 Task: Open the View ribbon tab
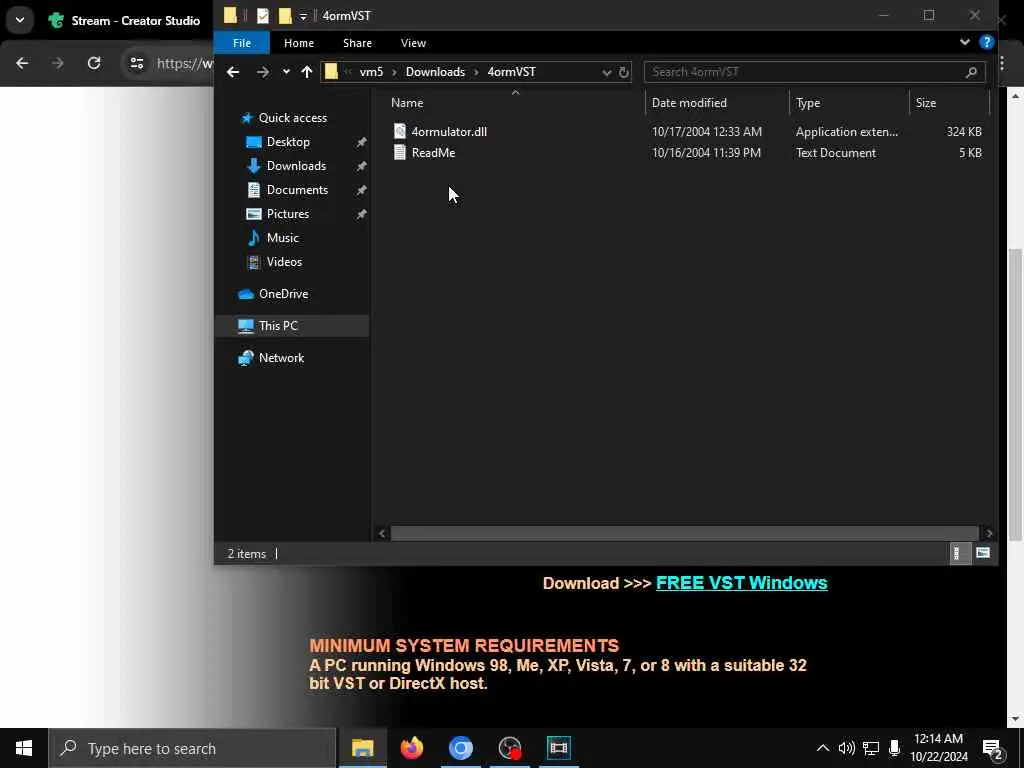pyautogui.click(x=413, y=43)
